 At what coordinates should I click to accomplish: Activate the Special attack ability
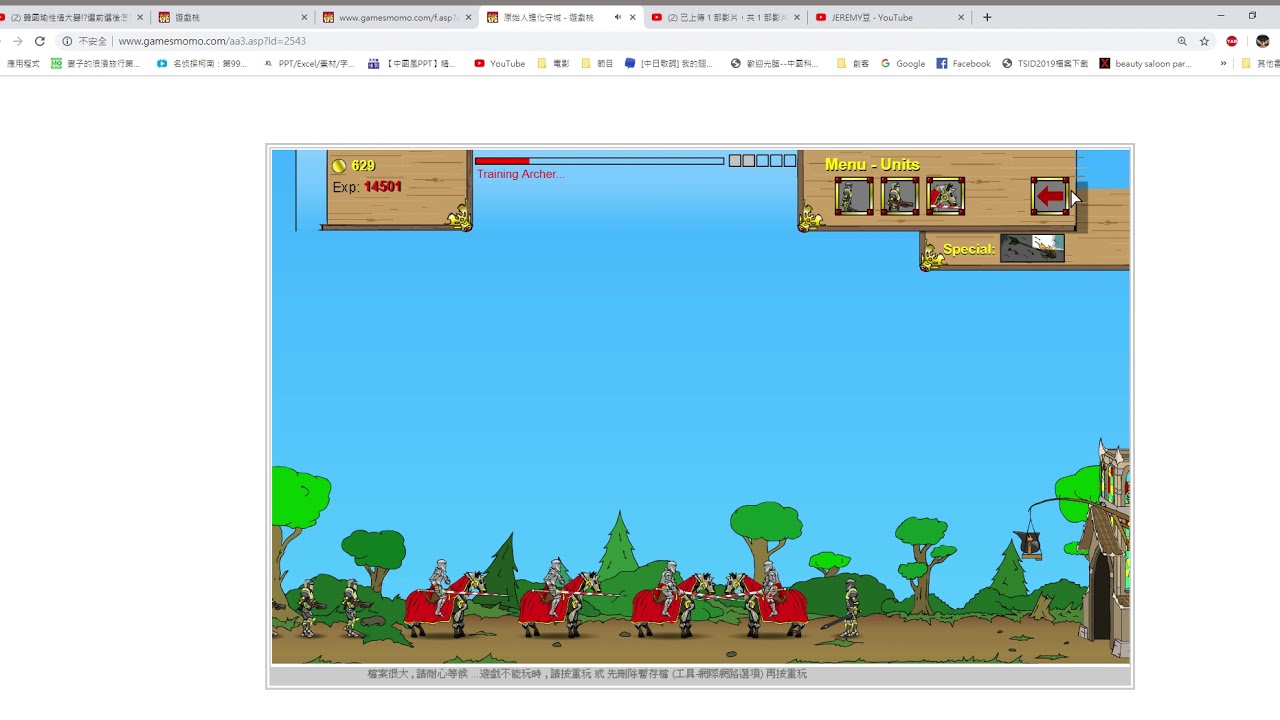[1032, 248]
